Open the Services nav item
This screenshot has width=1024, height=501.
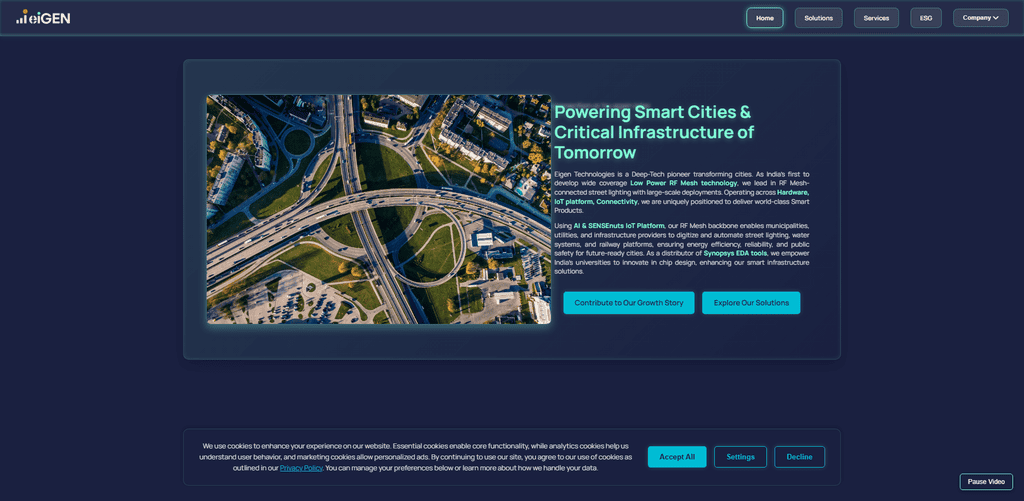pos(876,18)
